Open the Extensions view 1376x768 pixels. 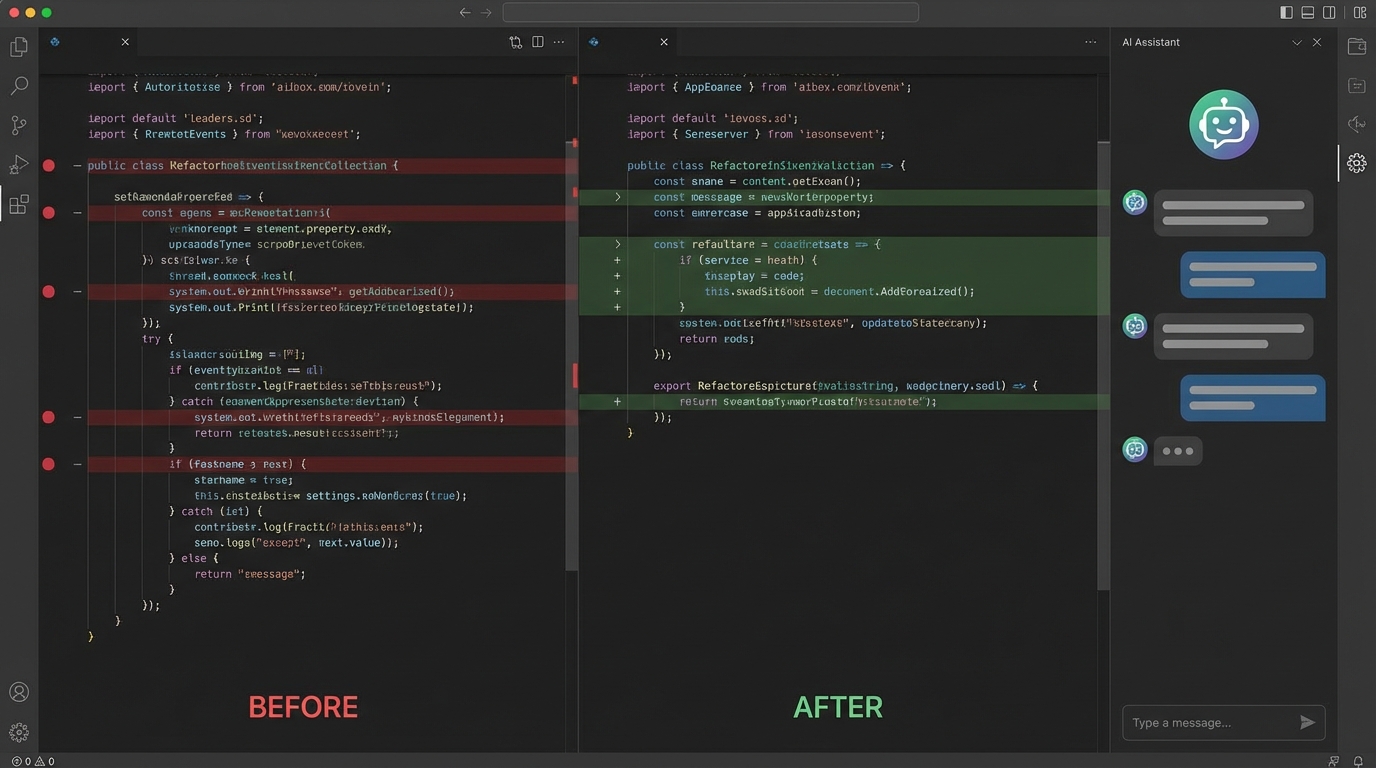(x=18, y=204)
